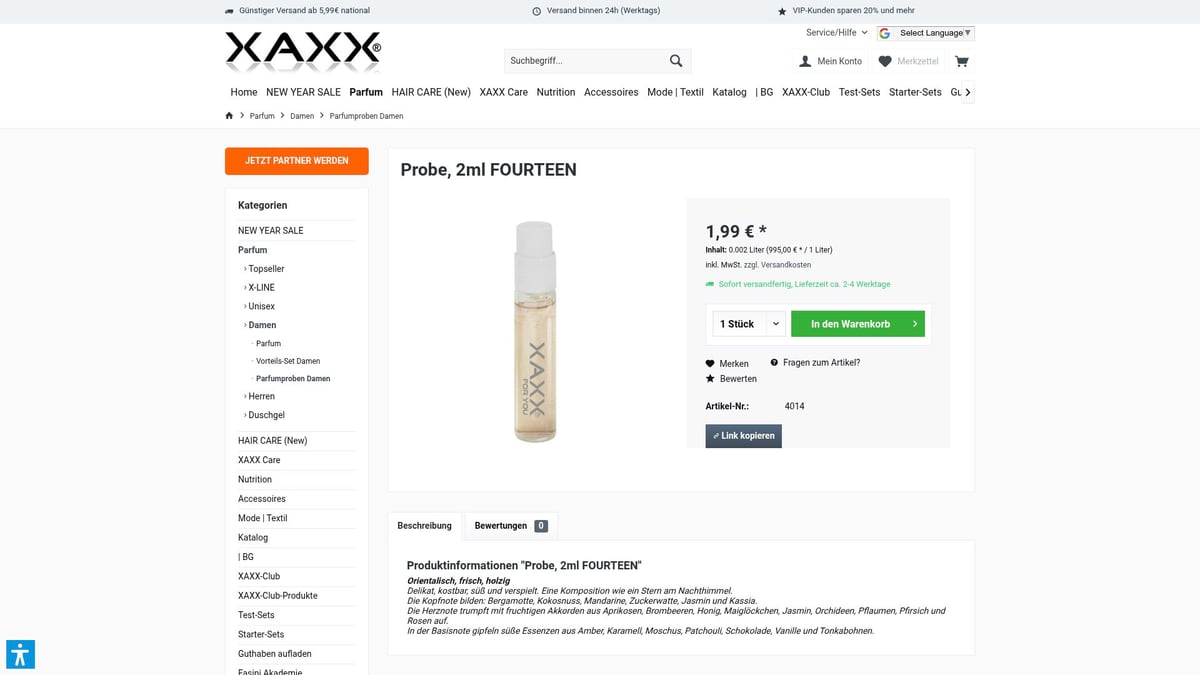
Task: Open the Versandkosten link
Action: pyautogui.click(x=785, y=265)
